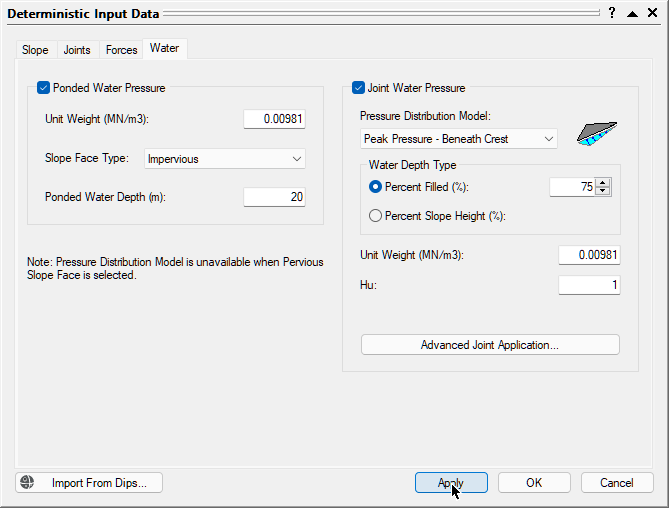Decrease Percent Filled with down spinner arrow
This screenshot has height=508, width=669.
pos(602,191)
